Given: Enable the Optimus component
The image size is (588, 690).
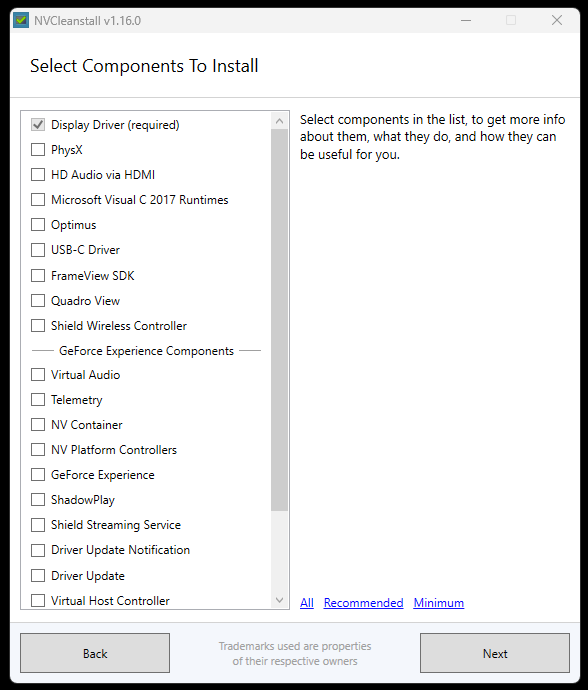Looking at the screenshot, I should point(38,225).
